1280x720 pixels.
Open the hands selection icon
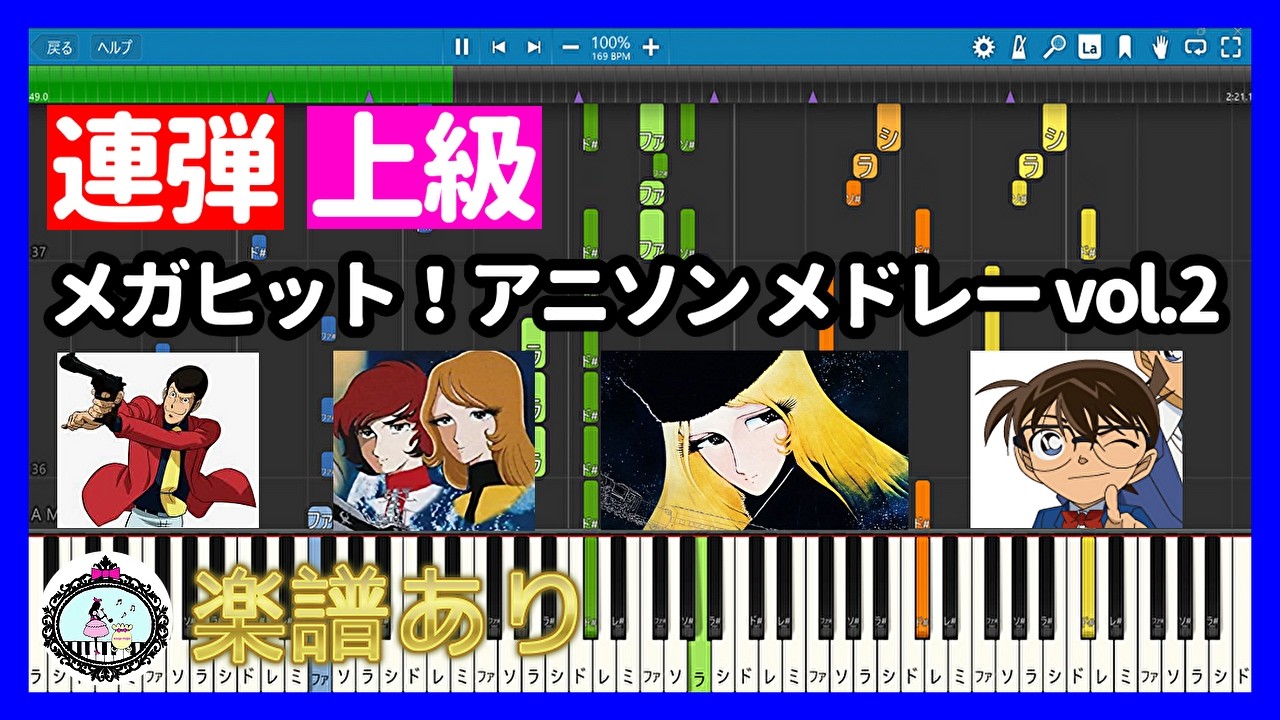(x=1160, y=47)
